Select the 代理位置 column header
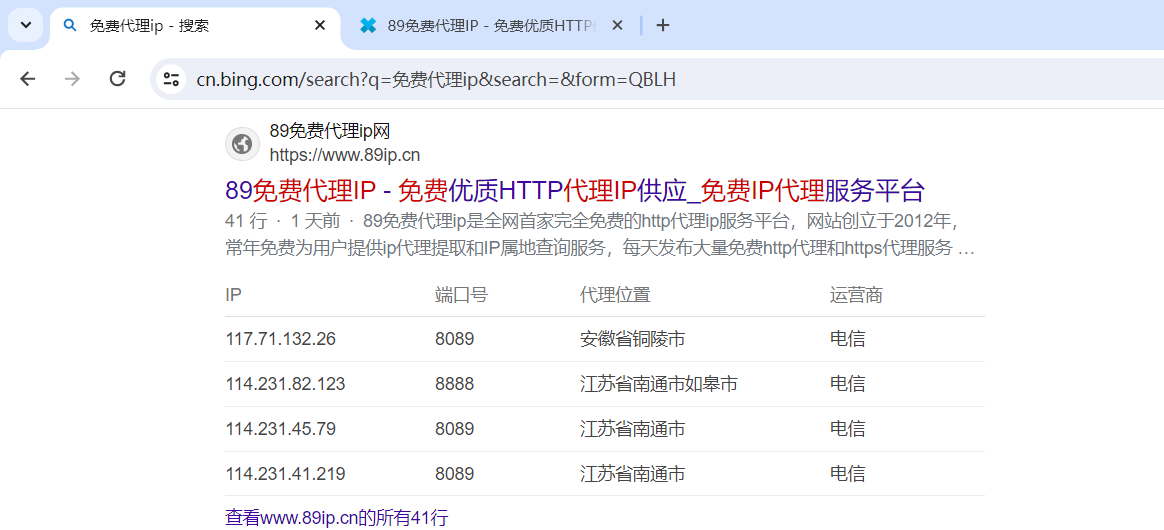This screenshot has height=530, width=1164. point(615,295)
